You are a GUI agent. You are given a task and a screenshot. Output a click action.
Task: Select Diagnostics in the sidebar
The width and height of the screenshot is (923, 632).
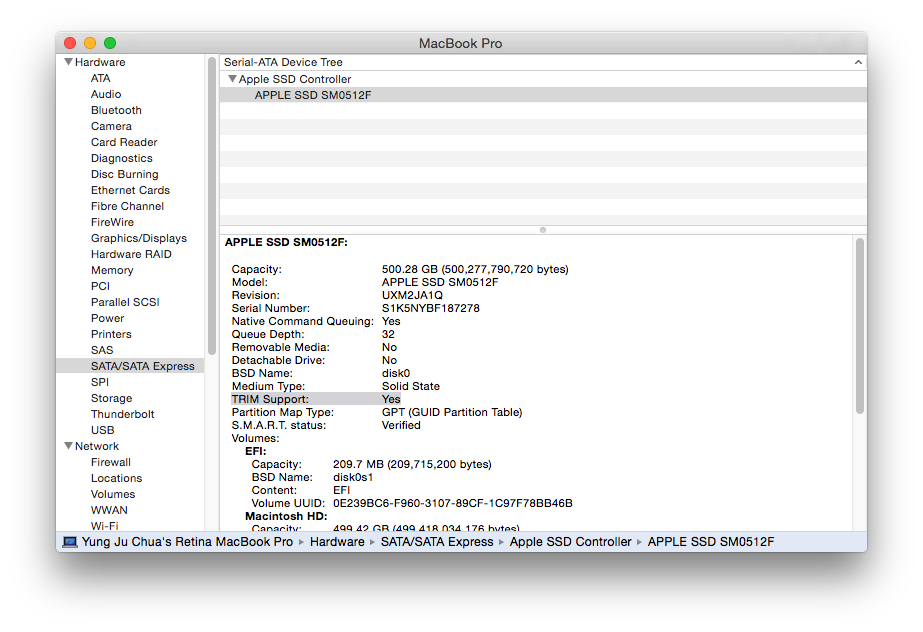(x=122, y=158)
